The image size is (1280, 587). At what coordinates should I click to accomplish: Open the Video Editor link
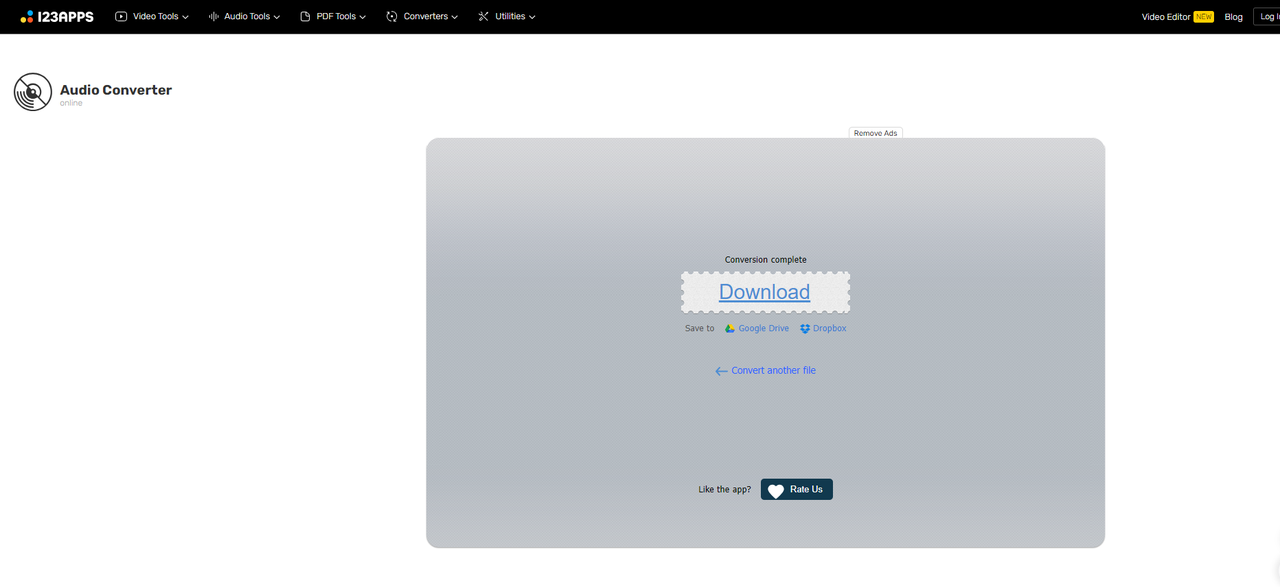click(1166, 17)
